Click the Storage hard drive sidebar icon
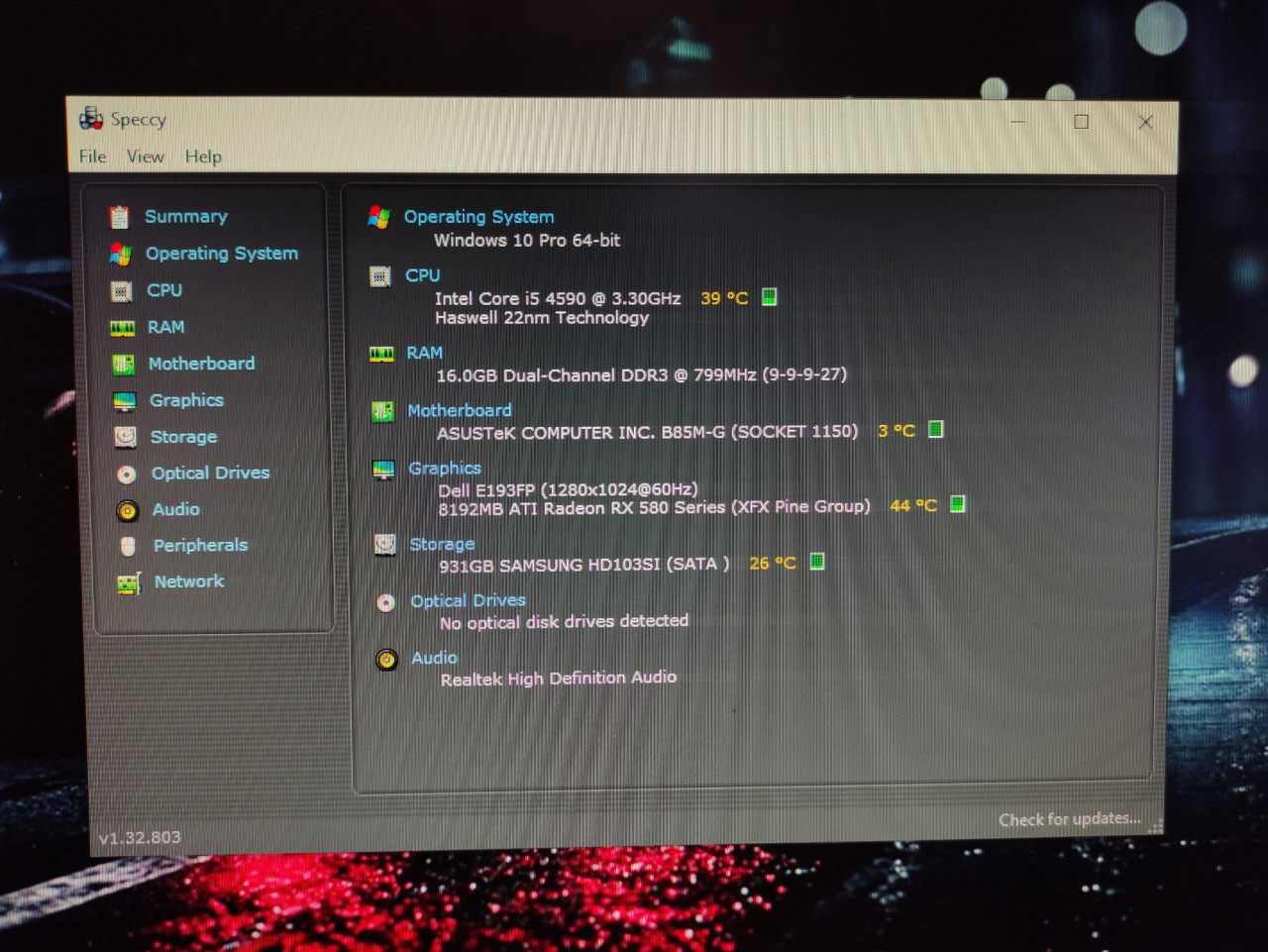 pyautogui.click(x=126, y=437)
